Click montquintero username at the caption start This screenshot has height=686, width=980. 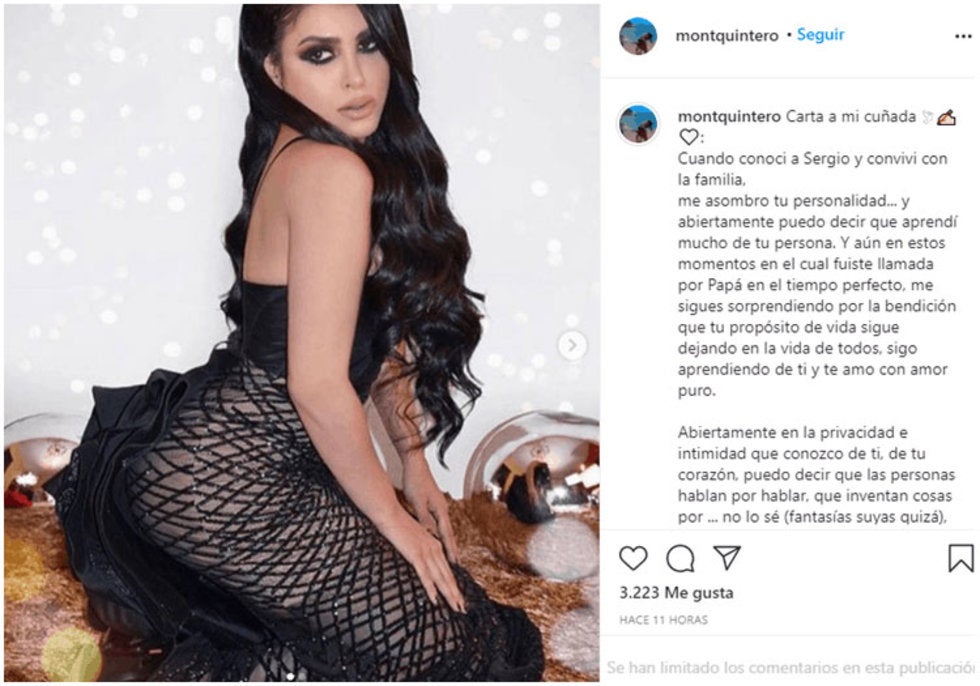point(729,117)
